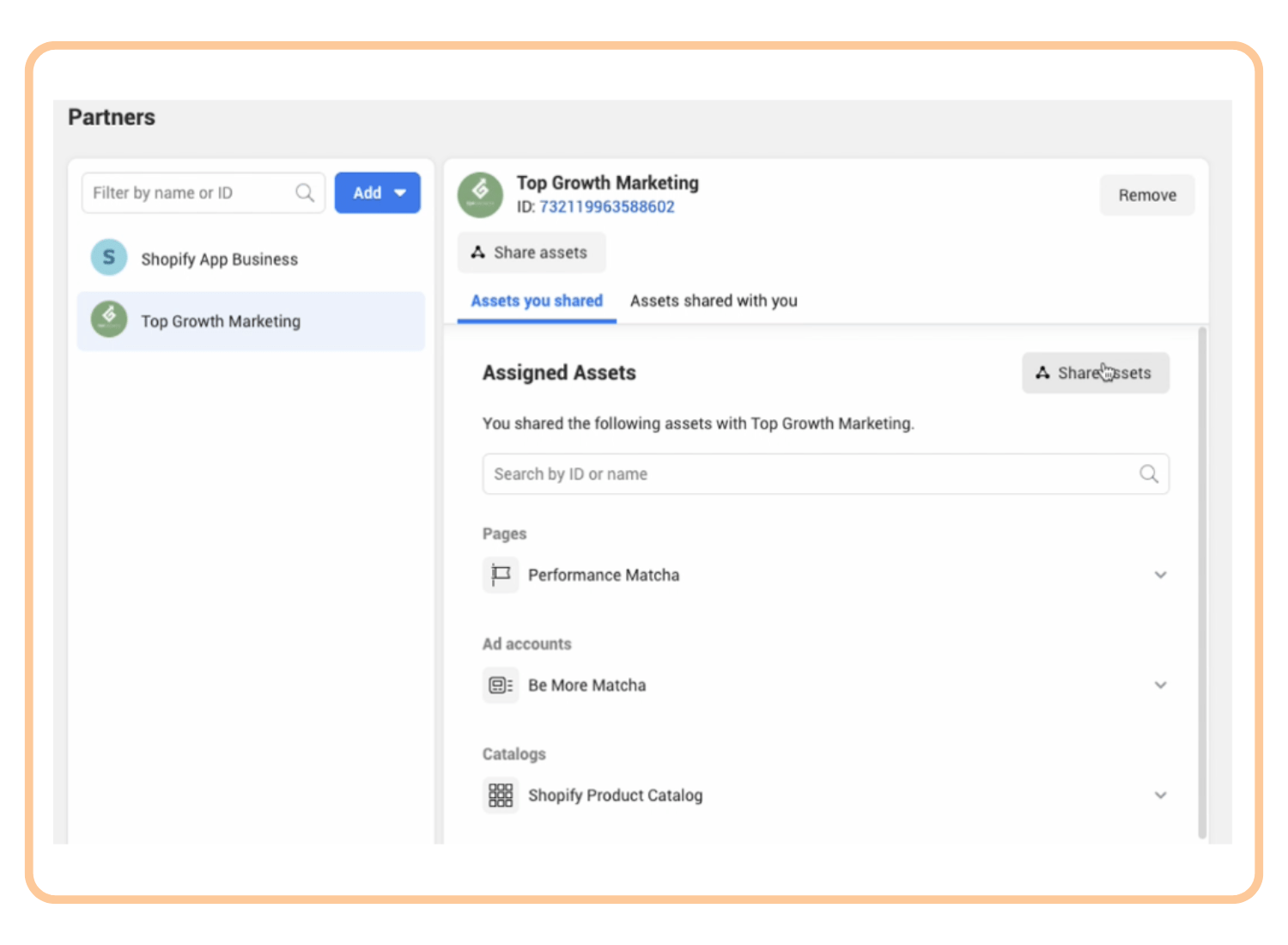Expand the Shopify Product Catalog row chevron
Viewport: 1288px width, 945px height.
(x=1160, y=795)
